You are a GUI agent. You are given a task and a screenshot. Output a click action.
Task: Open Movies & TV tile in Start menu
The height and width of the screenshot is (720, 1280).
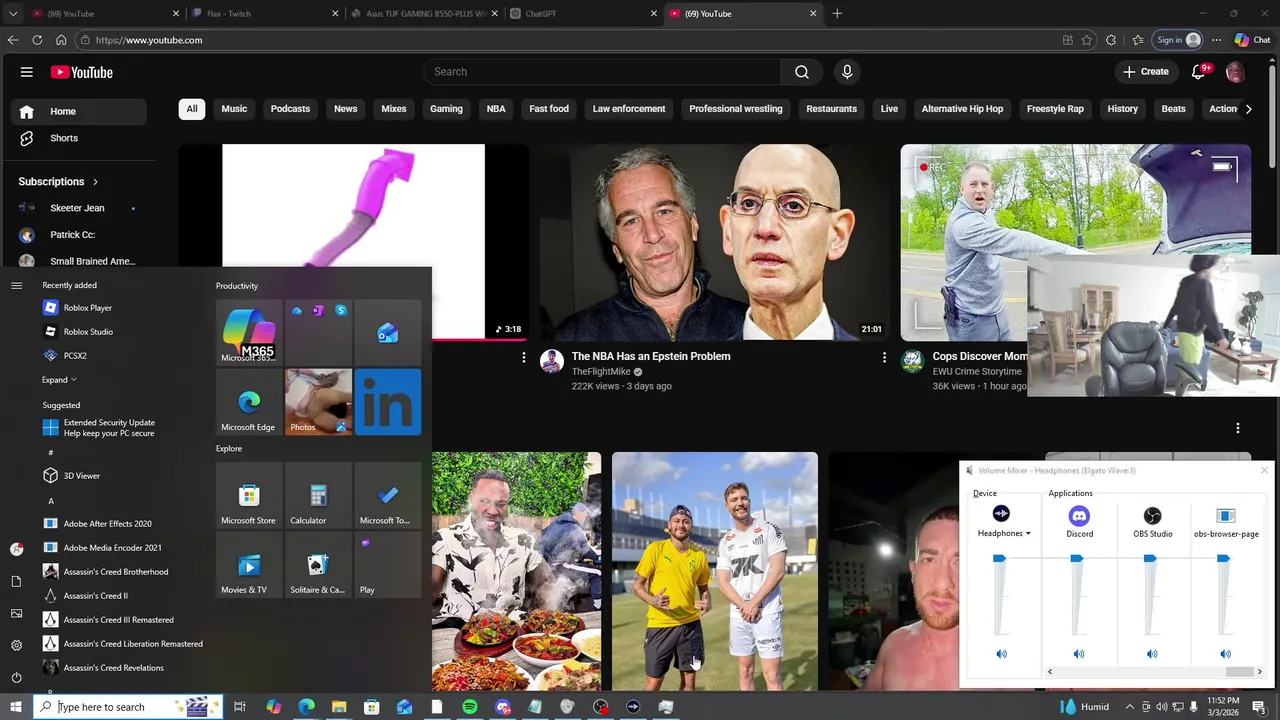click(x=249, y=565)
